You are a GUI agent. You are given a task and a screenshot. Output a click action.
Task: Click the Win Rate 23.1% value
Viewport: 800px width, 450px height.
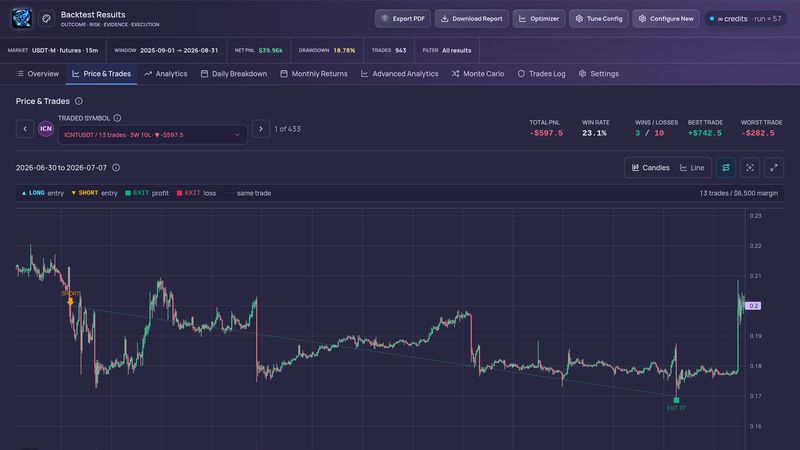click(x=594, y=133)
